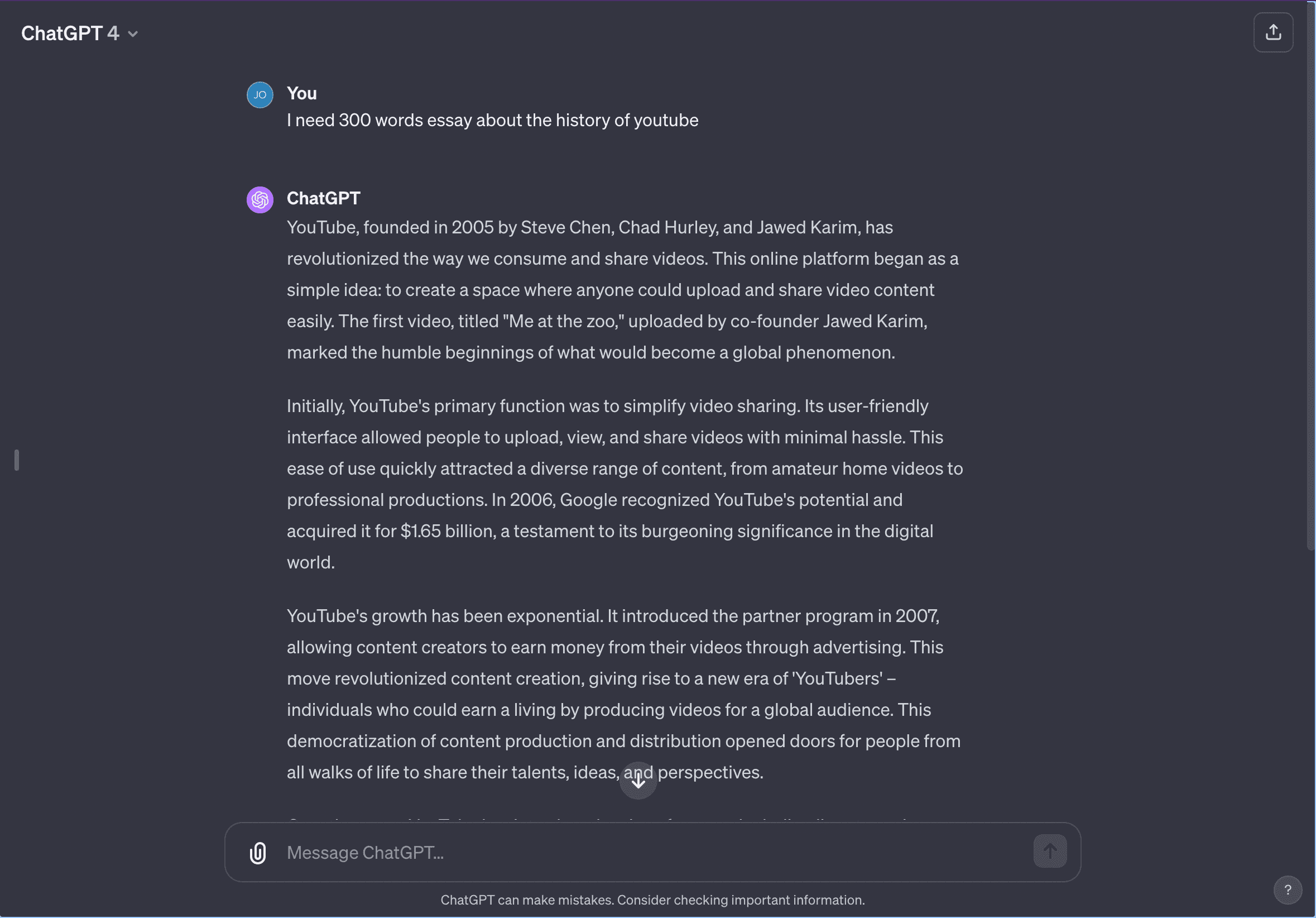Click the share chat icon
Image resolution: width=1316 pixels, height=918 pixels.
1272,33
